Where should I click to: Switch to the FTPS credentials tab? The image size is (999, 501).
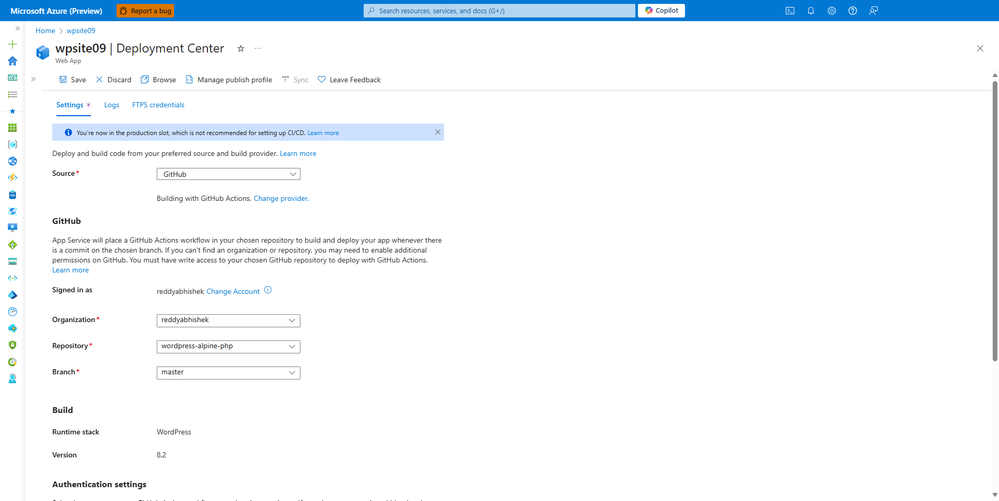[x=158, y=105]
